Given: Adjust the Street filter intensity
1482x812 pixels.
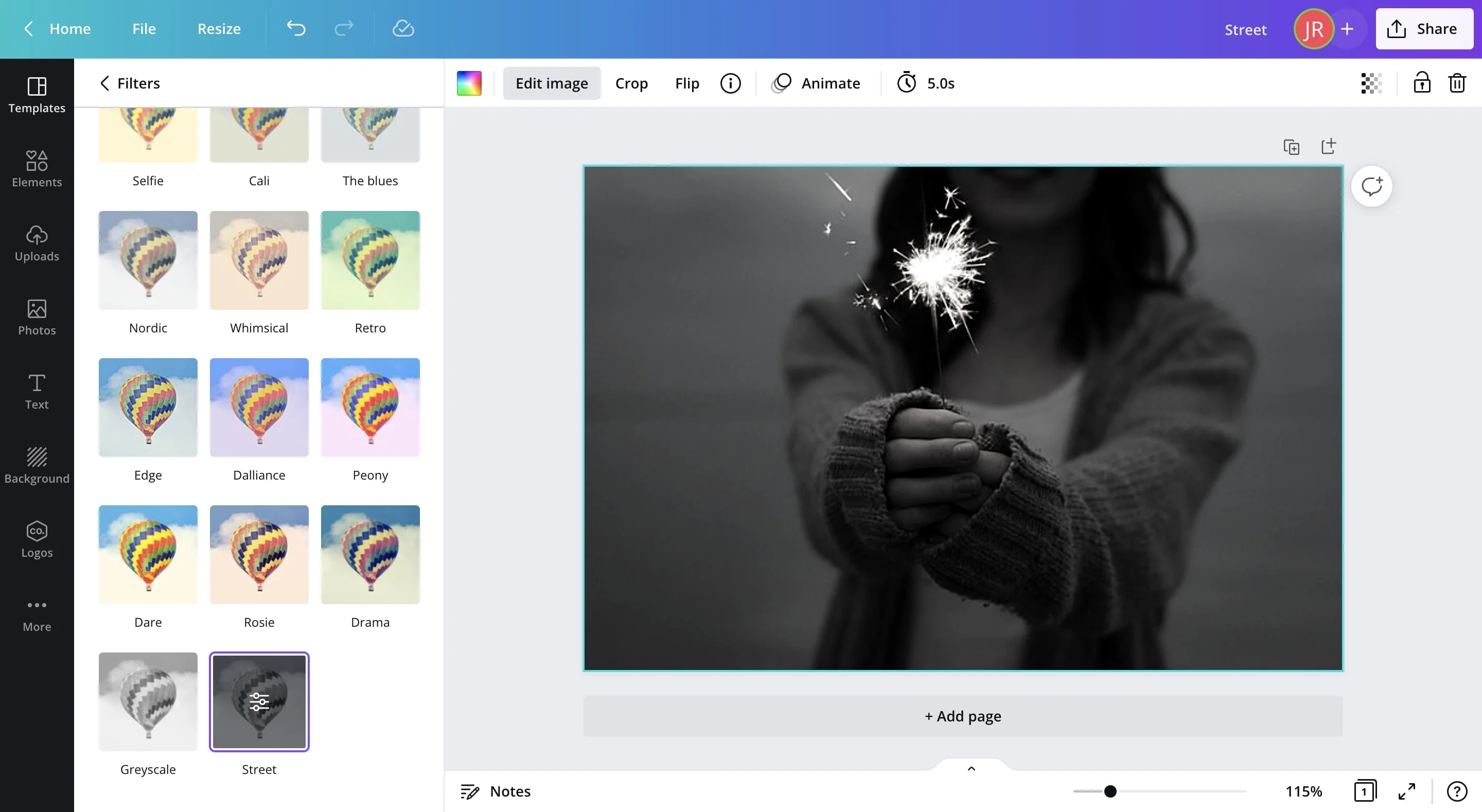Looking at the screenshot, I should pyautogui.click(x=259, y=701).
